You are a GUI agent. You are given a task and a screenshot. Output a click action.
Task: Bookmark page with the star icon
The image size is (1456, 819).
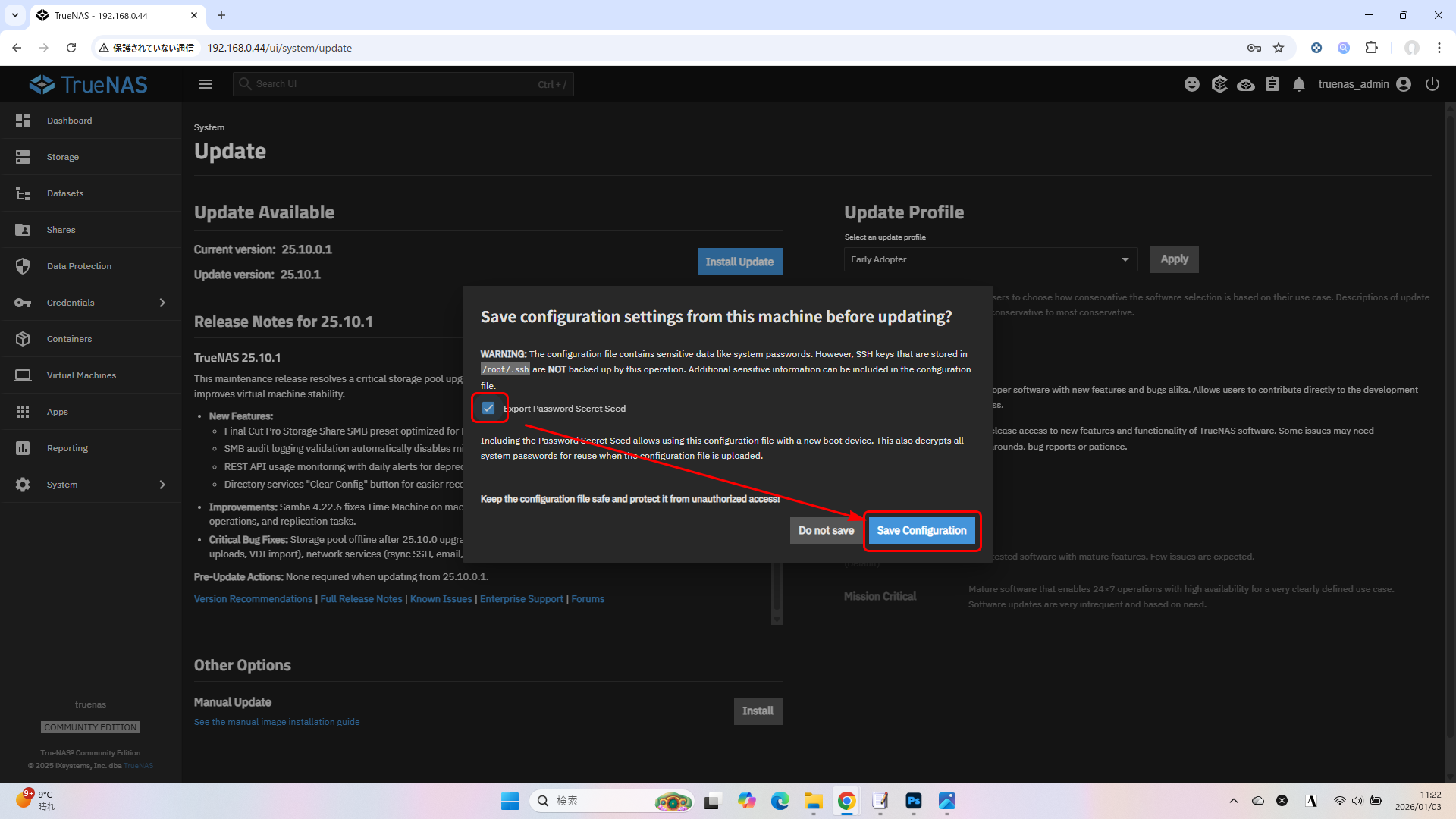pyautogui.click(x=1279, y=48)
